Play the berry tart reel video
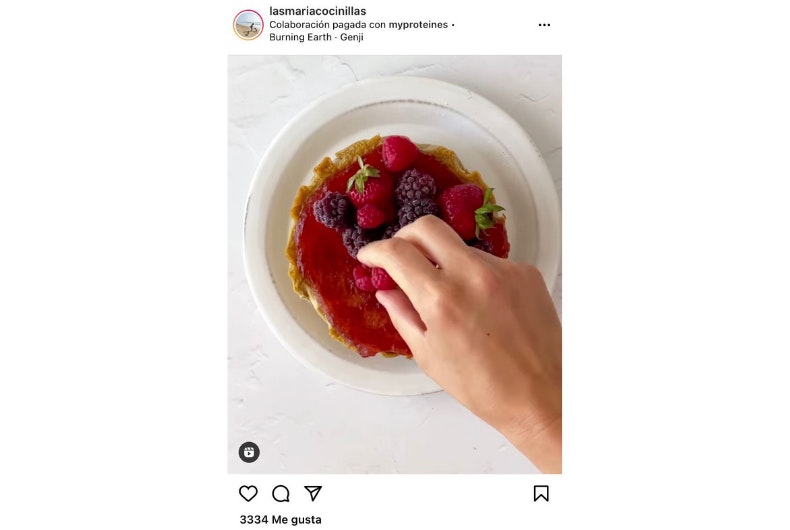Viewport: 790px width, 530px height. coord(394,264)
